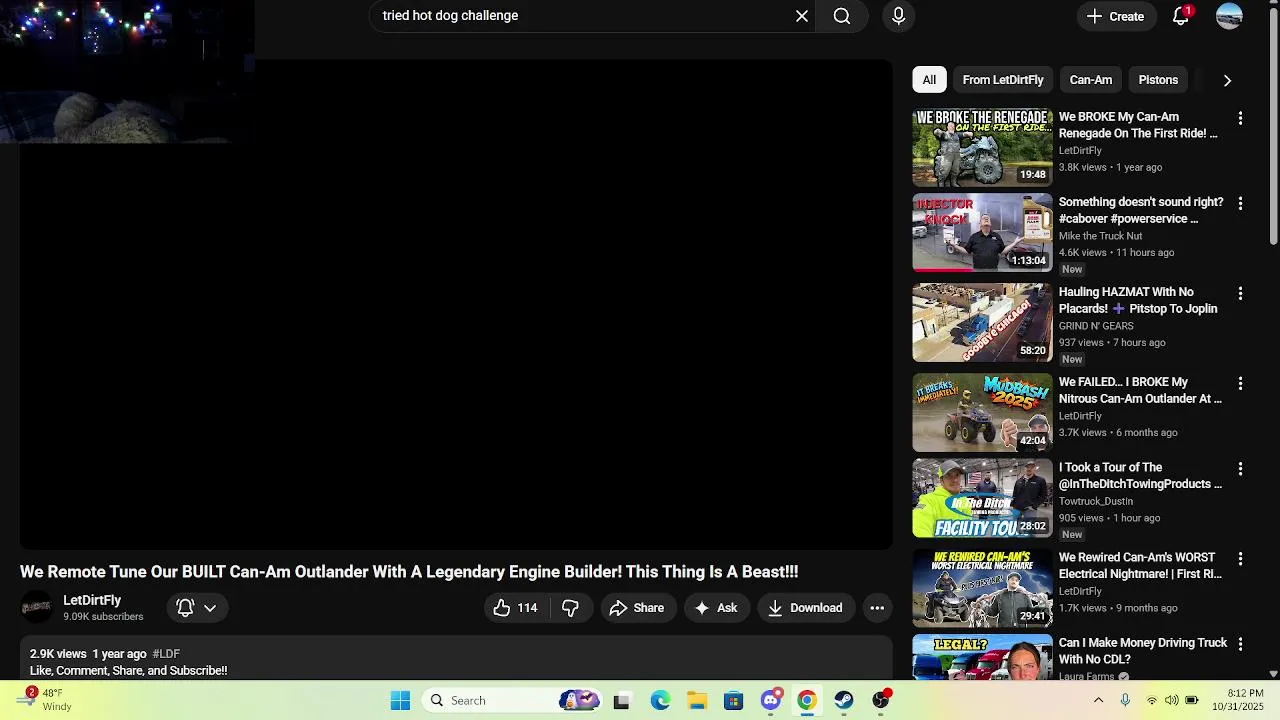The height and width of the screenshot is (720, 1280).
Task: Open options for 'Hauling HAZMAT With No Placards' video
Action: 1240,293
